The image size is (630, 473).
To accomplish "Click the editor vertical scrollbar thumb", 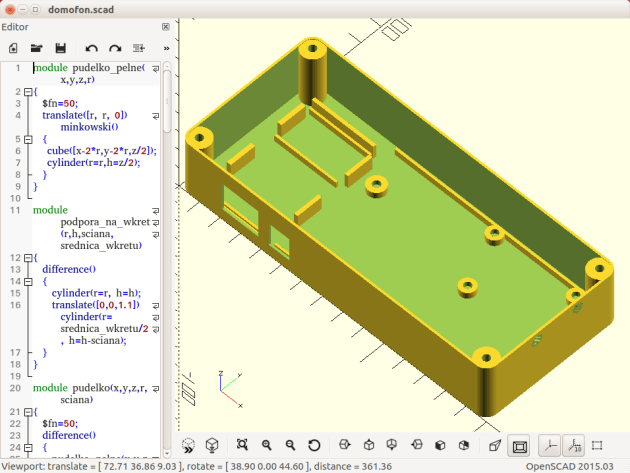I will pyautogui.click(x=167, y=101).
